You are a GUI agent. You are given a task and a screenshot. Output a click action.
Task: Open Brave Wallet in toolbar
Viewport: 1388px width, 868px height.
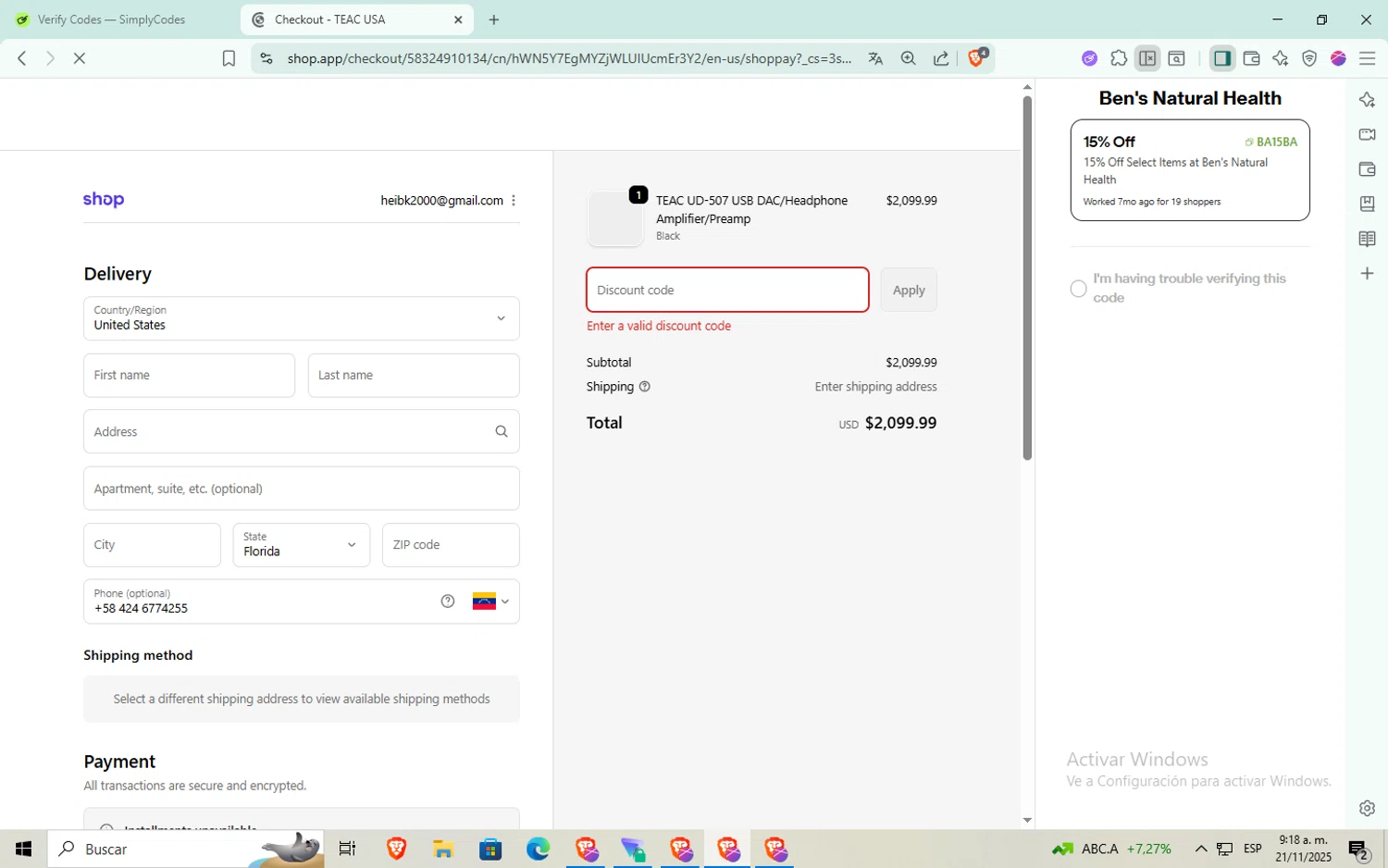click(x=1252, y=58)
